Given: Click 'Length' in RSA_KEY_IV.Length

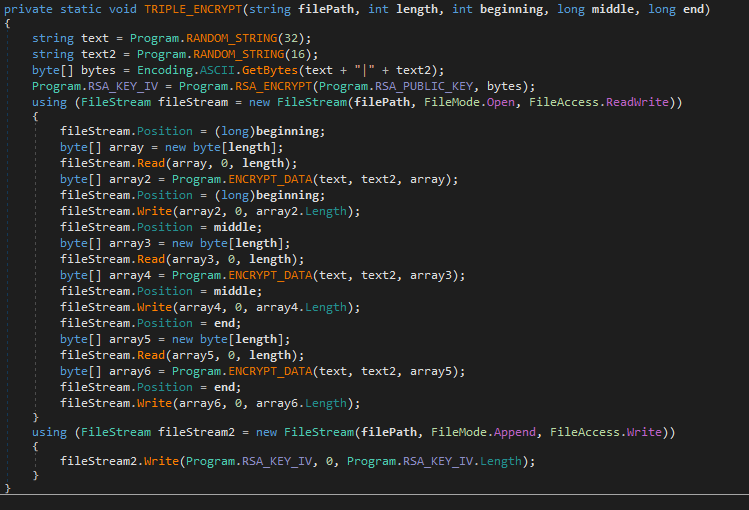Looking at the screenshot, I should tap(501, 461).
